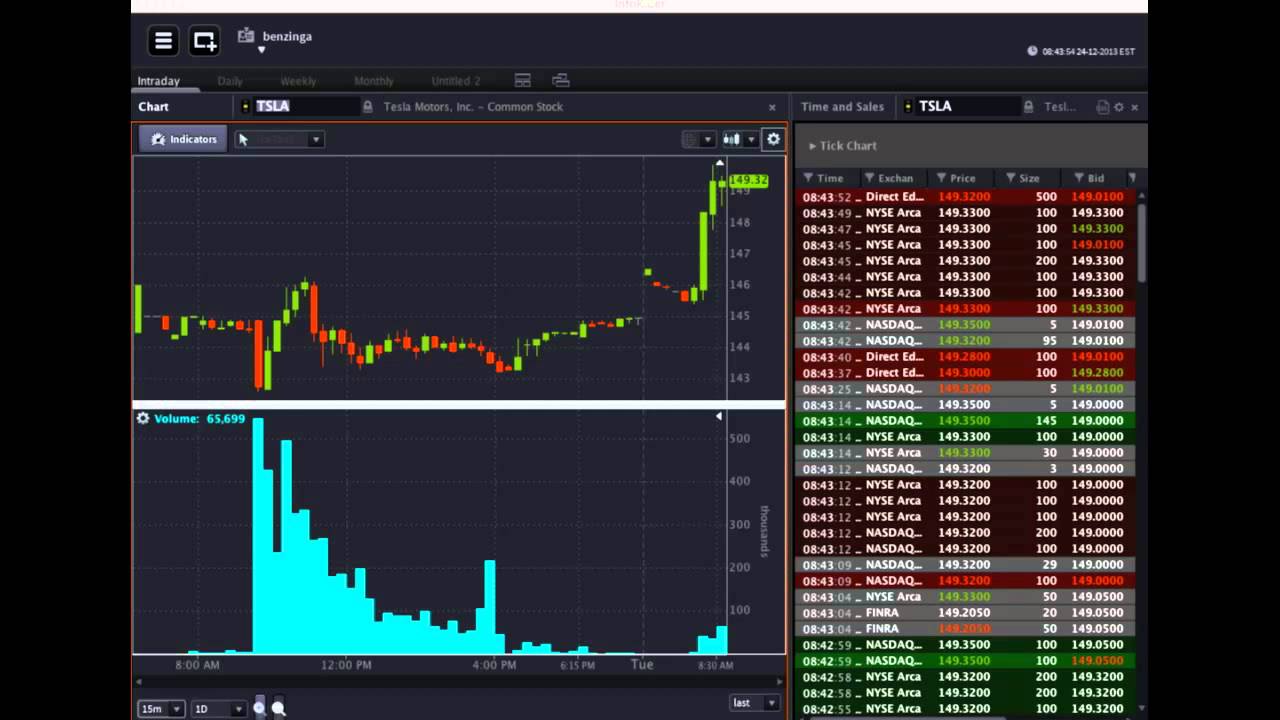
Task: Open the Indicators menu
Action: [x=184, y=139]
